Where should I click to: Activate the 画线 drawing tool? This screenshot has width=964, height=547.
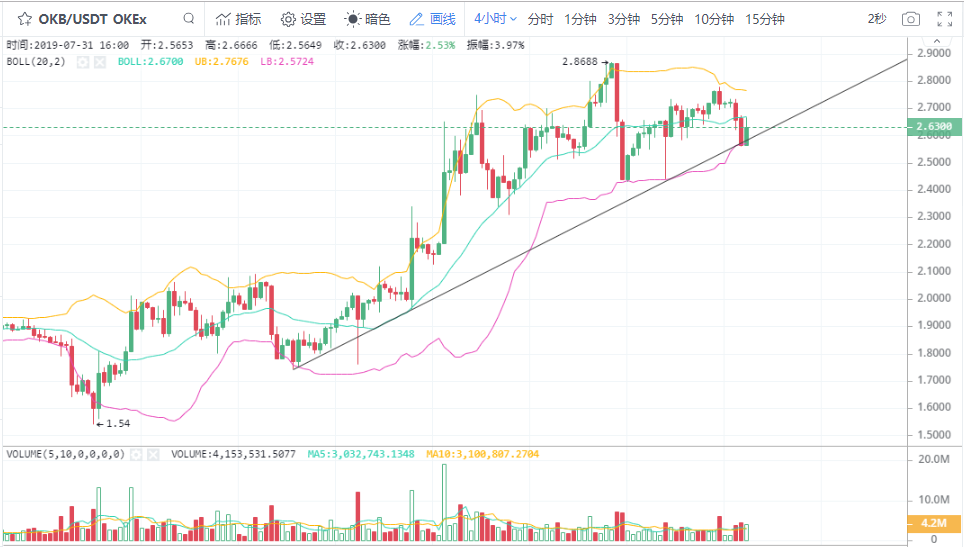point(432,19)
